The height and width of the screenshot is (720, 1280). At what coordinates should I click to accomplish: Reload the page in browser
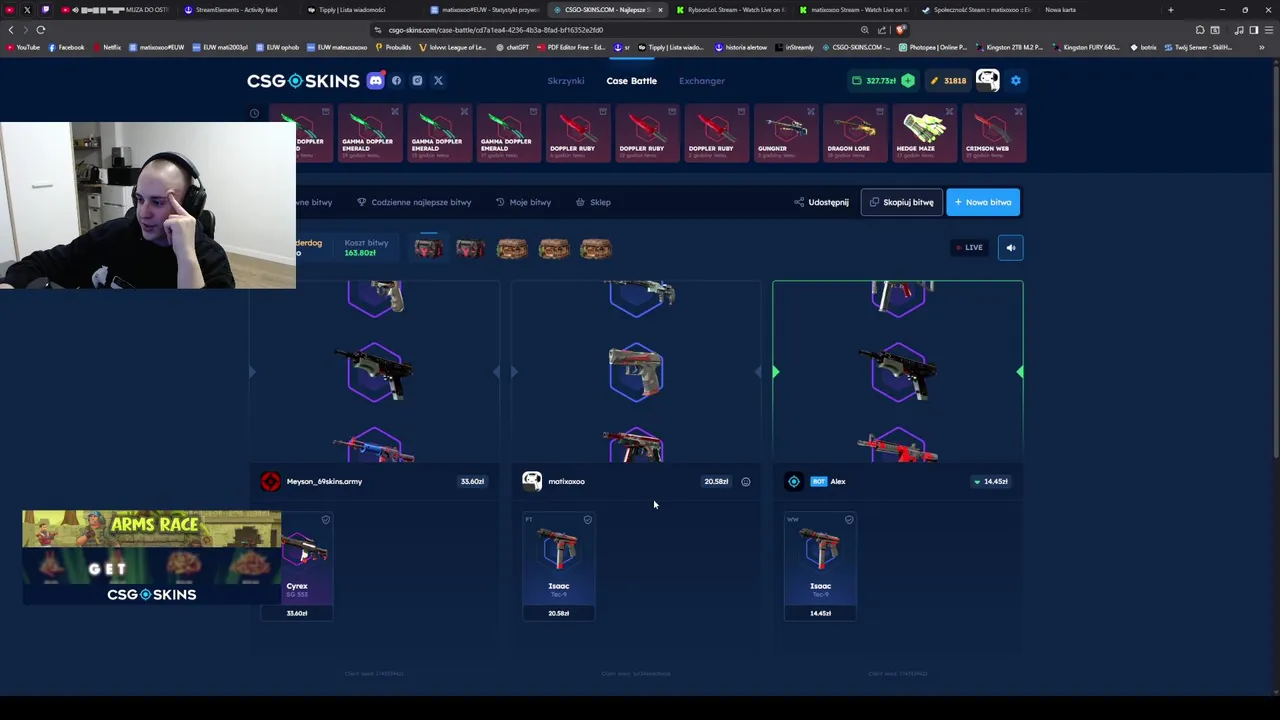click(41, 30)
